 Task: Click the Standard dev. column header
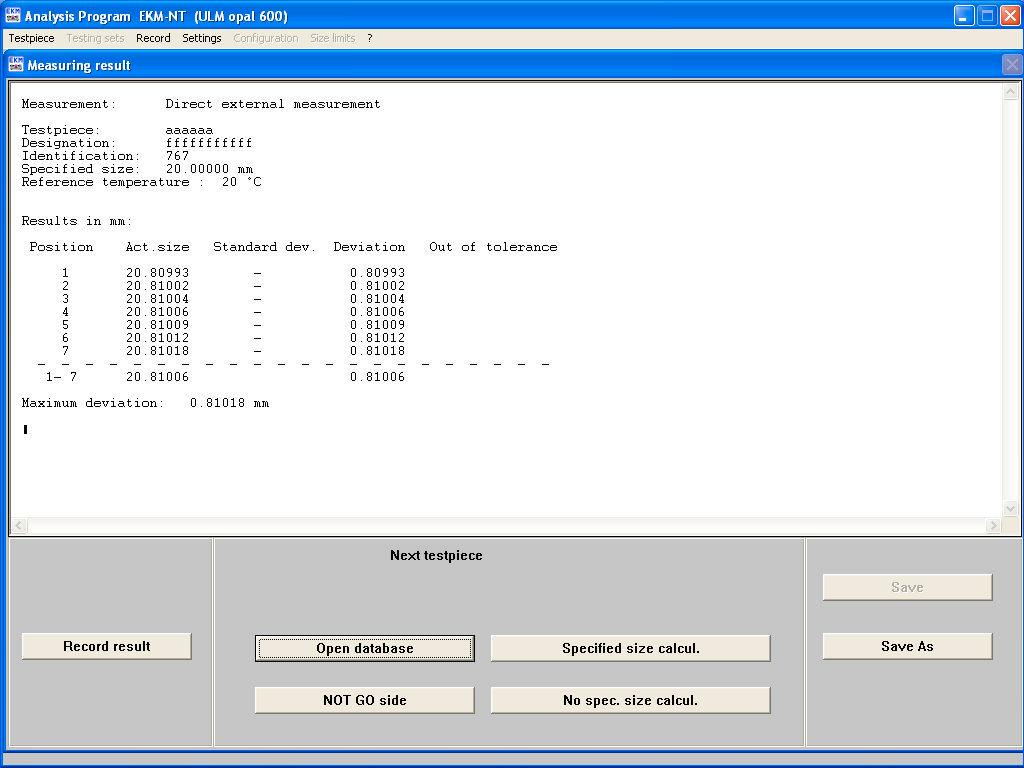click(x=264, y=247)
